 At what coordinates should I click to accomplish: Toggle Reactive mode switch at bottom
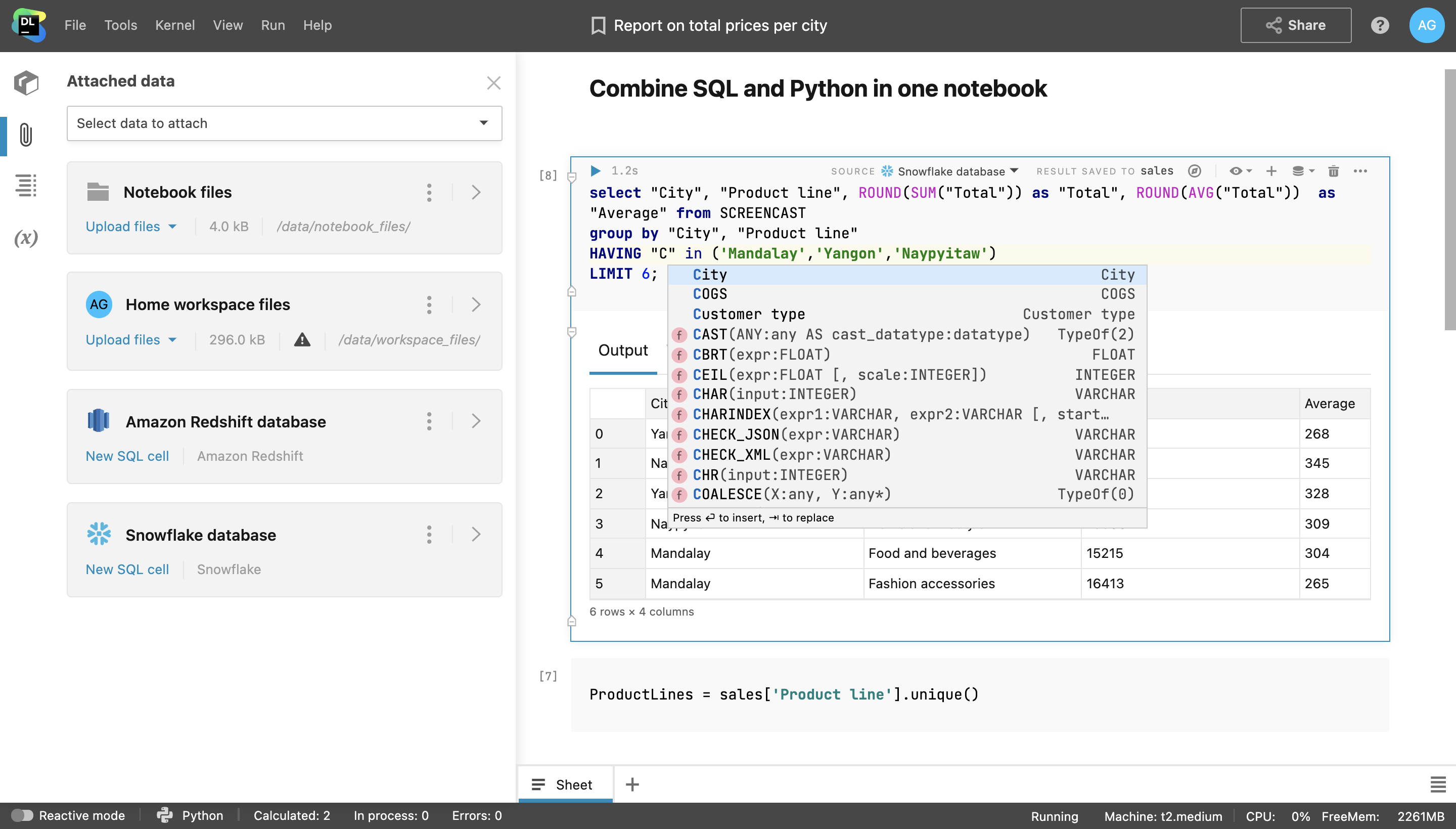[x=20, y=814]
